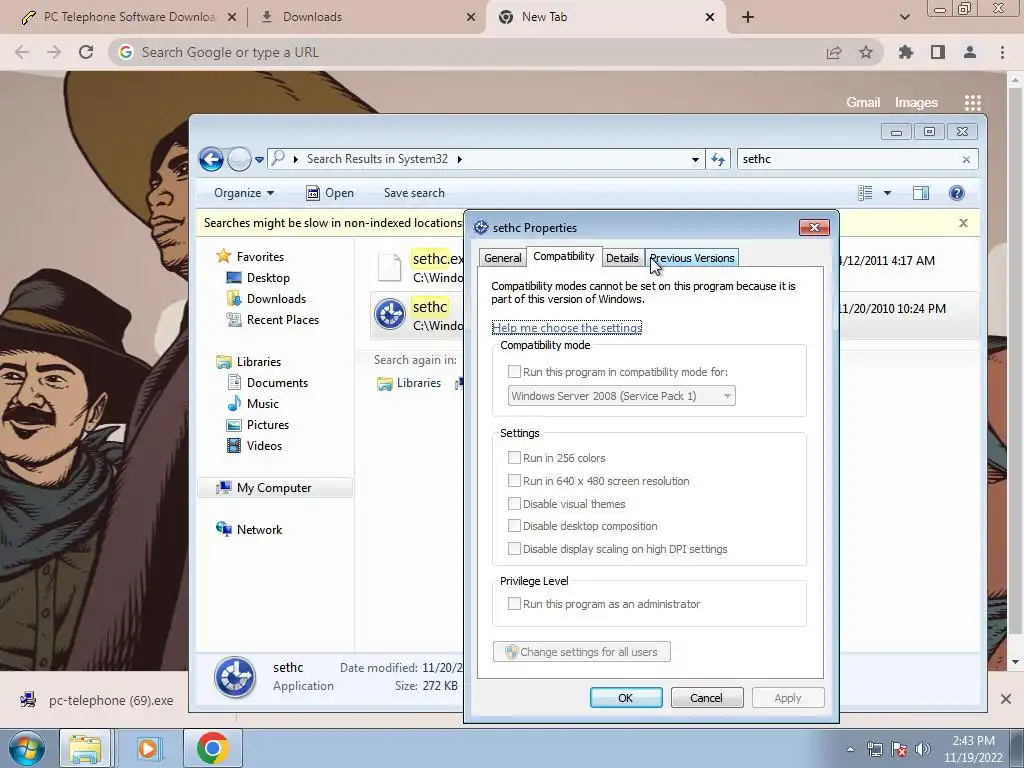Switch to the Previous Versions tab

692,258
